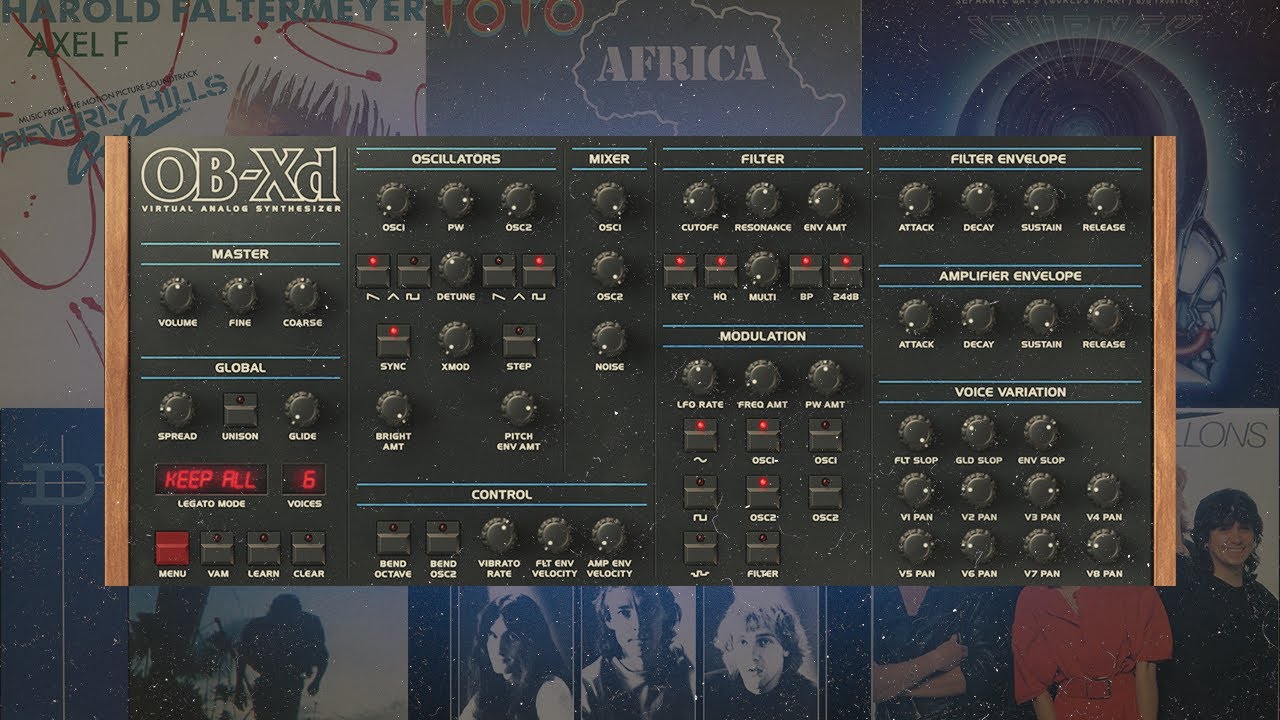Click the FLT ENV VELOCITY knob
Screen dimensions: 1280x720
[x=554, y=536]
